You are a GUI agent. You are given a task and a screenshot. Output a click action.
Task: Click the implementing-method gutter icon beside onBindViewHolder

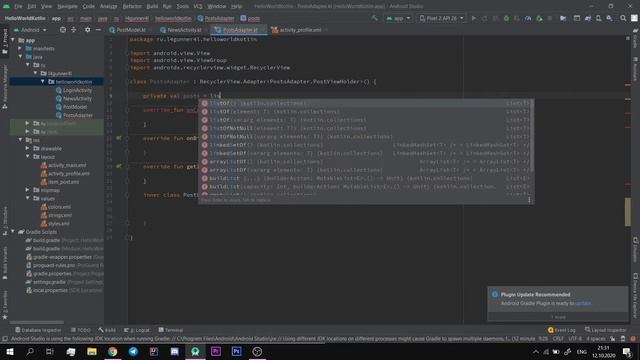(118, 138)
